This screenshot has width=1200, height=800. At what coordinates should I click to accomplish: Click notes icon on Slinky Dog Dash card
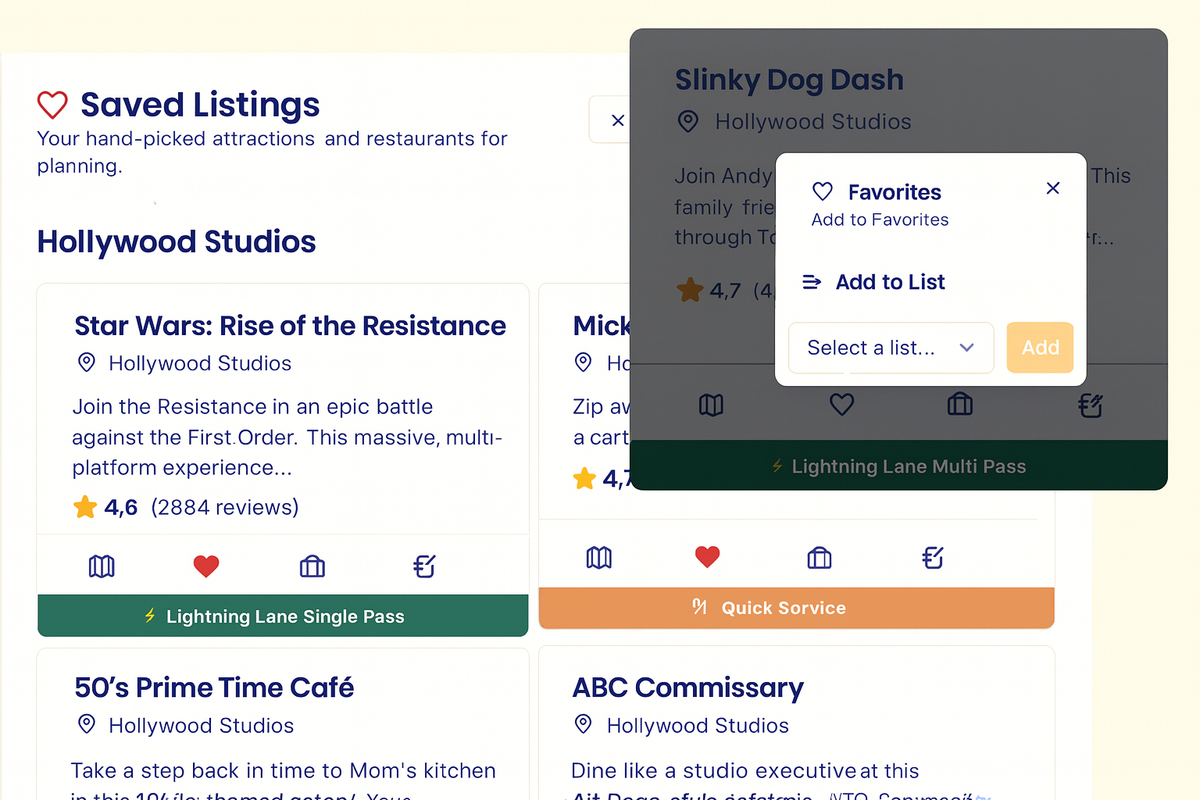coord(1090,404)
